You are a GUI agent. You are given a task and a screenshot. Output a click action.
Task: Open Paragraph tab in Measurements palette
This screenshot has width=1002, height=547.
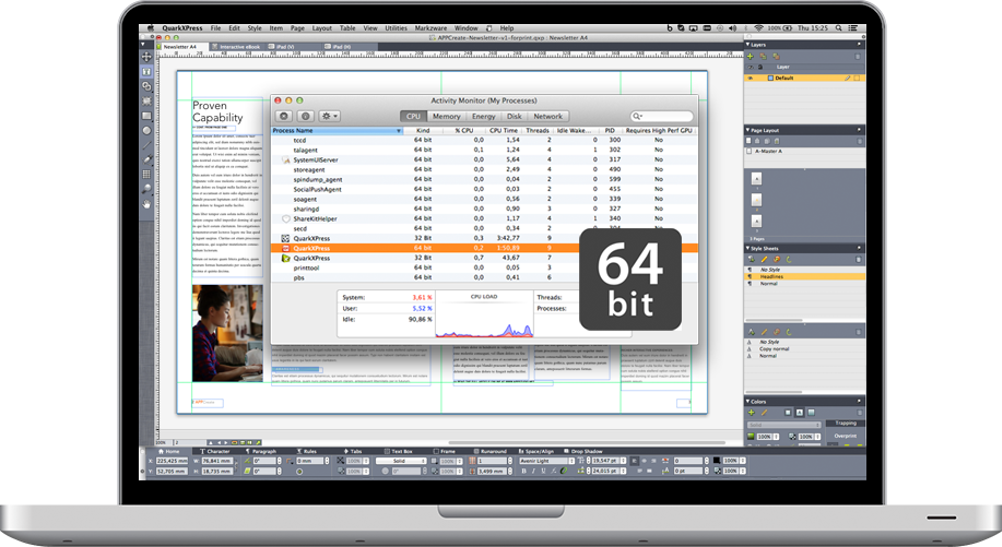point(261,451)
